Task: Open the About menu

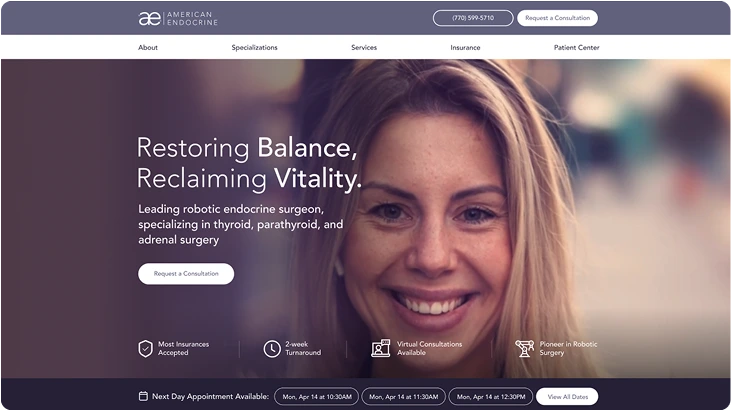Action: click(148, 48)
